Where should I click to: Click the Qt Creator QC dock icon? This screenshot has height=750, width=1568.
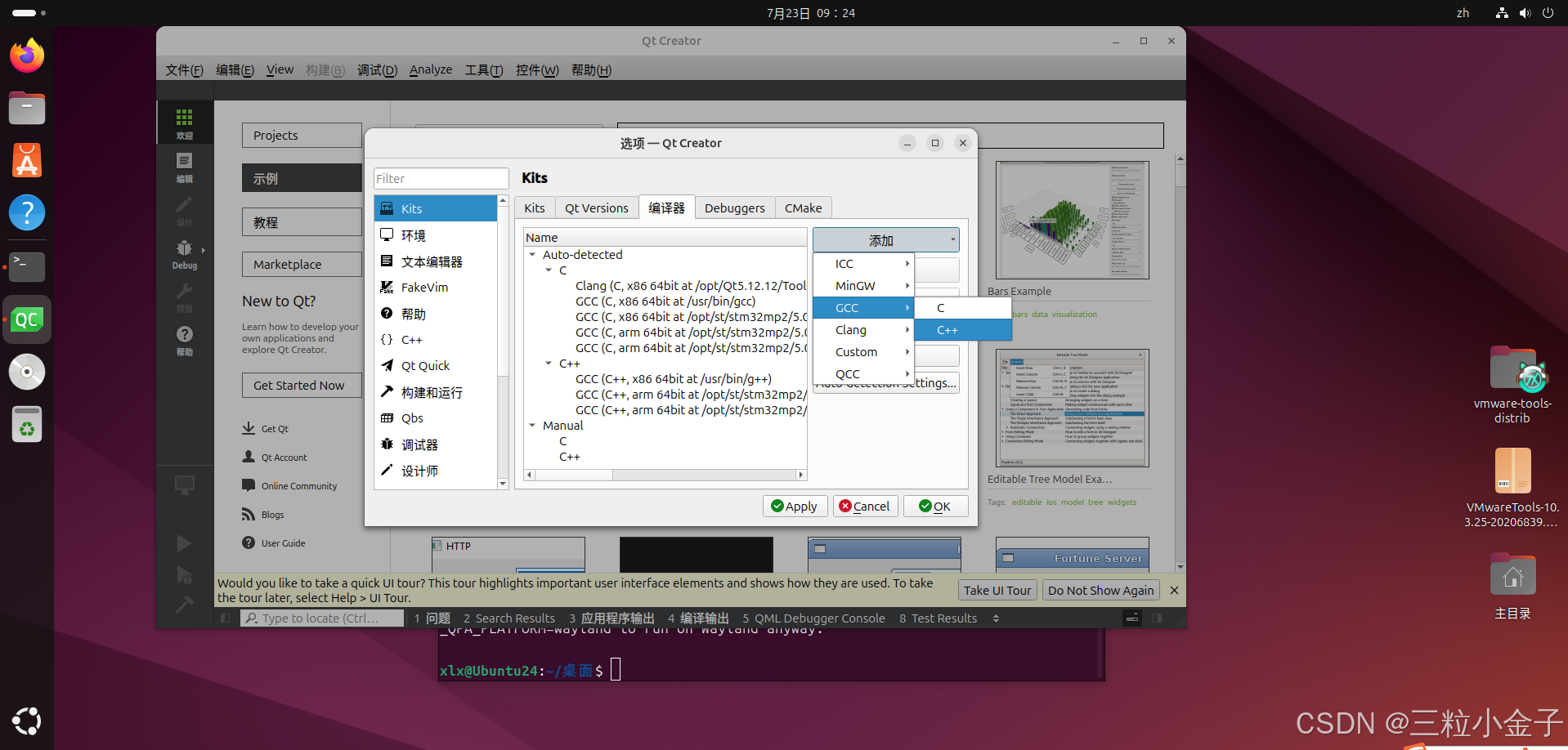click(27, 319)
